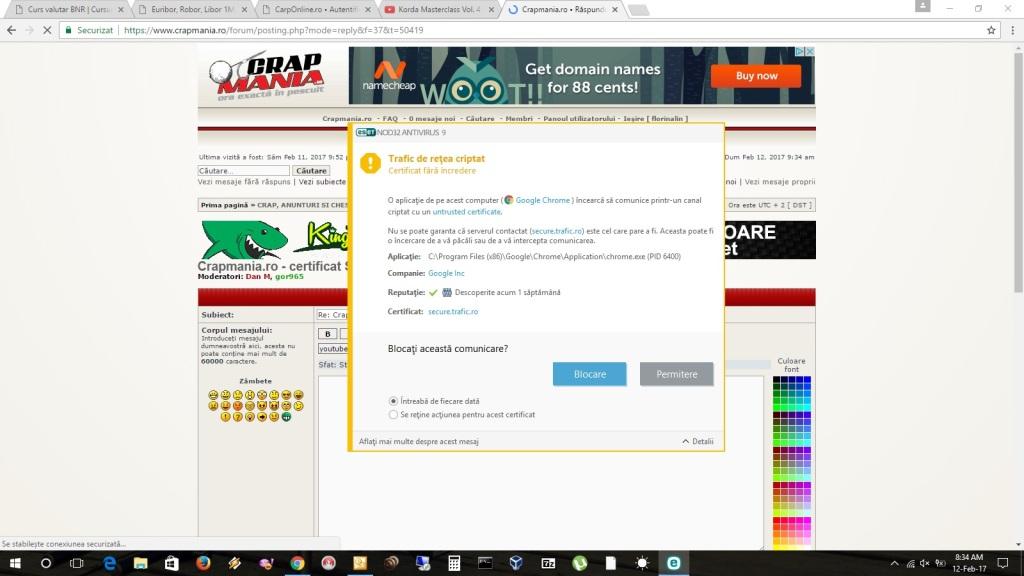
Task: Switch to the CarpOnline.ro tab
Action: click(313, 10)
